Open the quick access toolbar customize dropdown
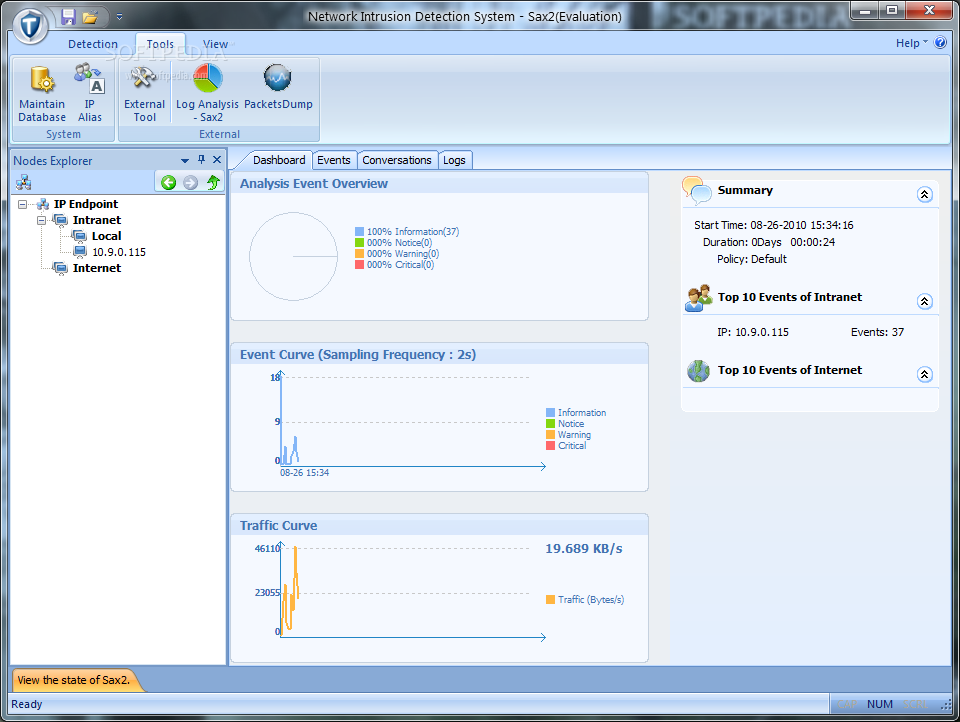Image resolution: width=960 pixels, height=722 pixels. [119, 17]
